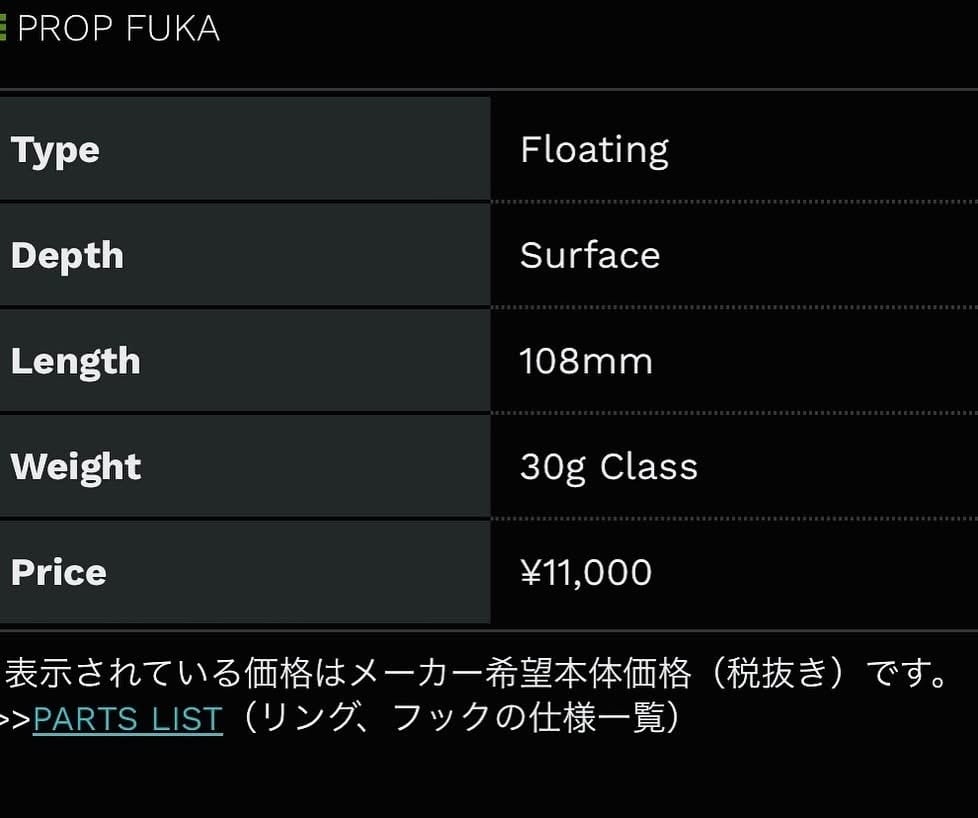
Task: Click the double arrows before PARTS LIST
Action: [x=16, y=719]
